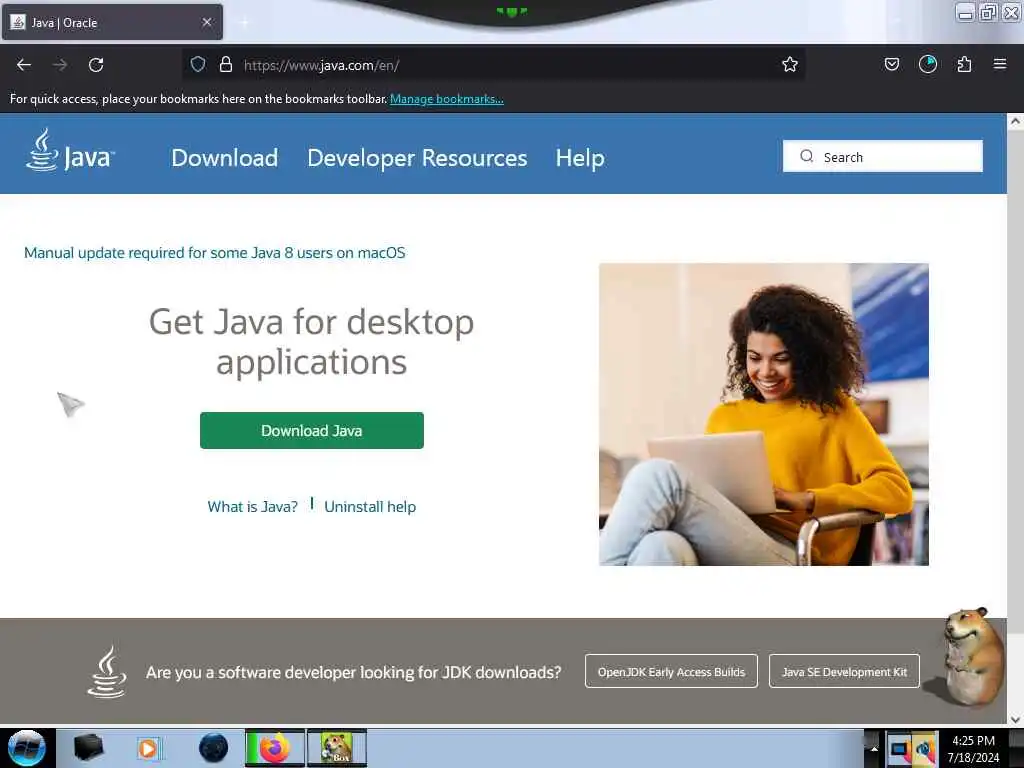Click the Get Java for desktop applications heading
Screen dimensions: 1024x768
[312, 342]
